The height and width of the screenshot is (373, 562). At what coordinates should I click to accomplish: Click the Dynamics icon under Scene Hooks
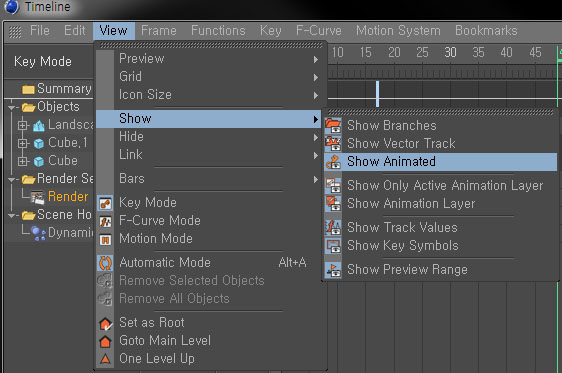[x=38, y=234]
